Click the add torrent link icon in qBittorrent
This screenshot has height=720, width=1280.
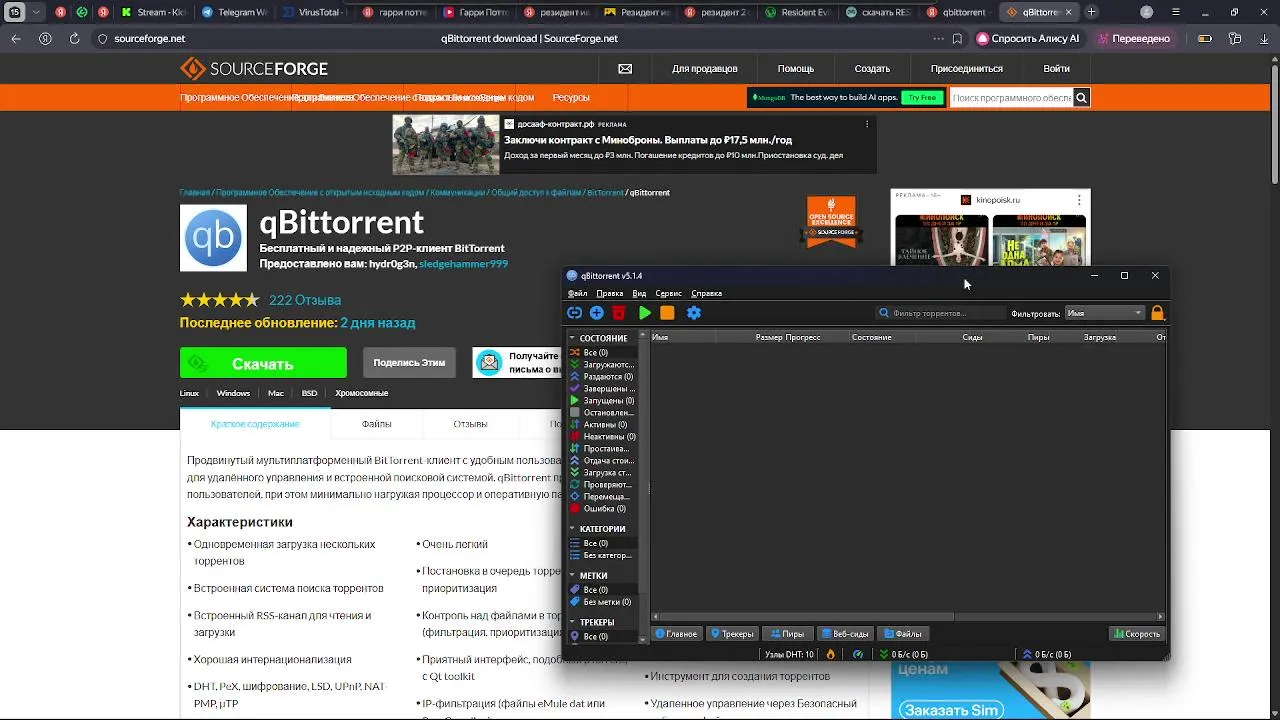coord(574,313)
